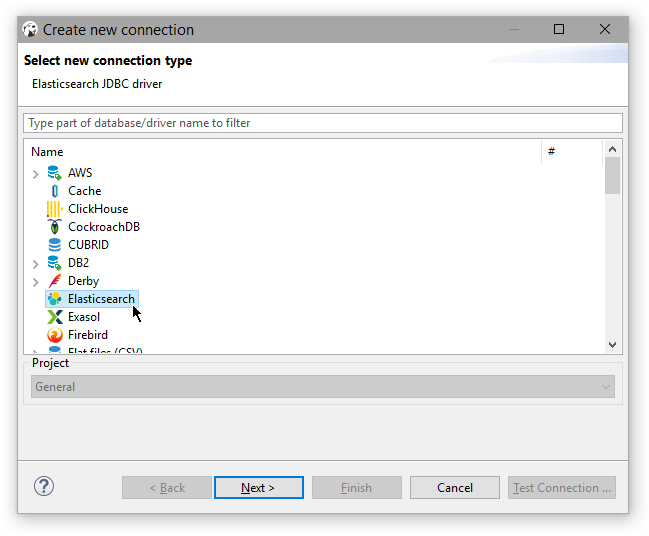
Task: Click the Next > button
Action: click(258, 488)
